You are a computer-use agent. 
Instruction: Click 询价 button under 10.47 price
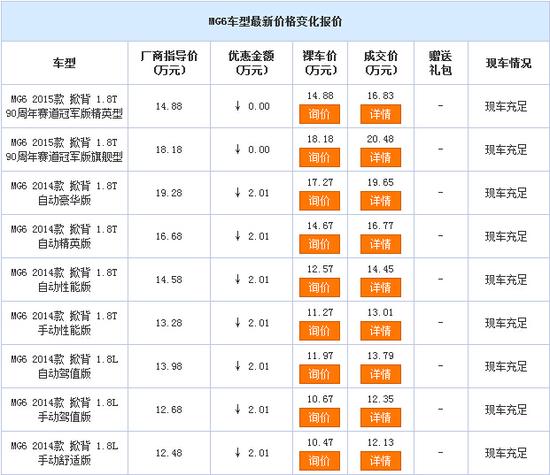(319, 461)
